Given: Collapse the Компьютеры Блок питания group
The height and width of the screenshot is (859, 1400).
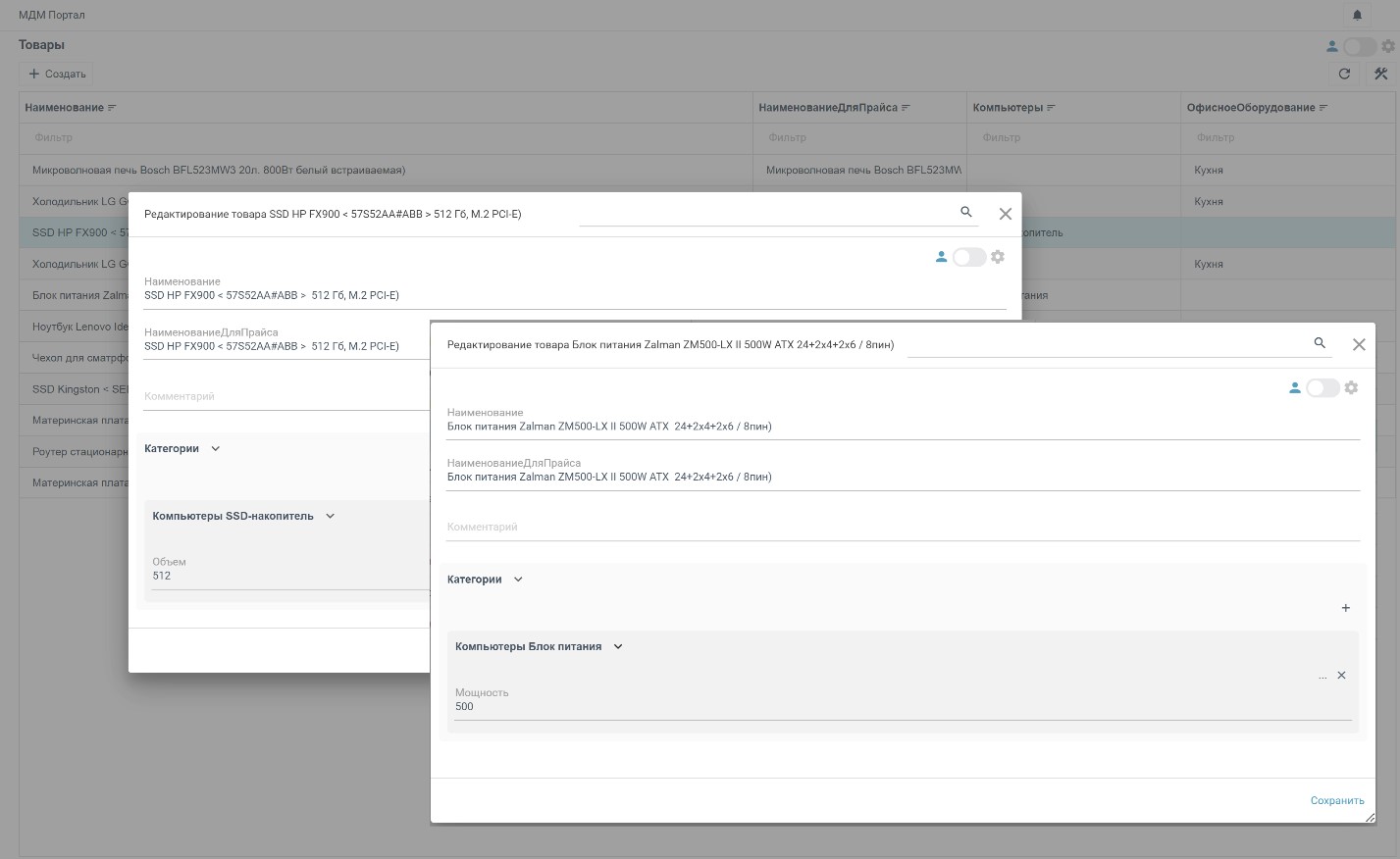Looking at the screenshot, I should click(x=618, y=646).
